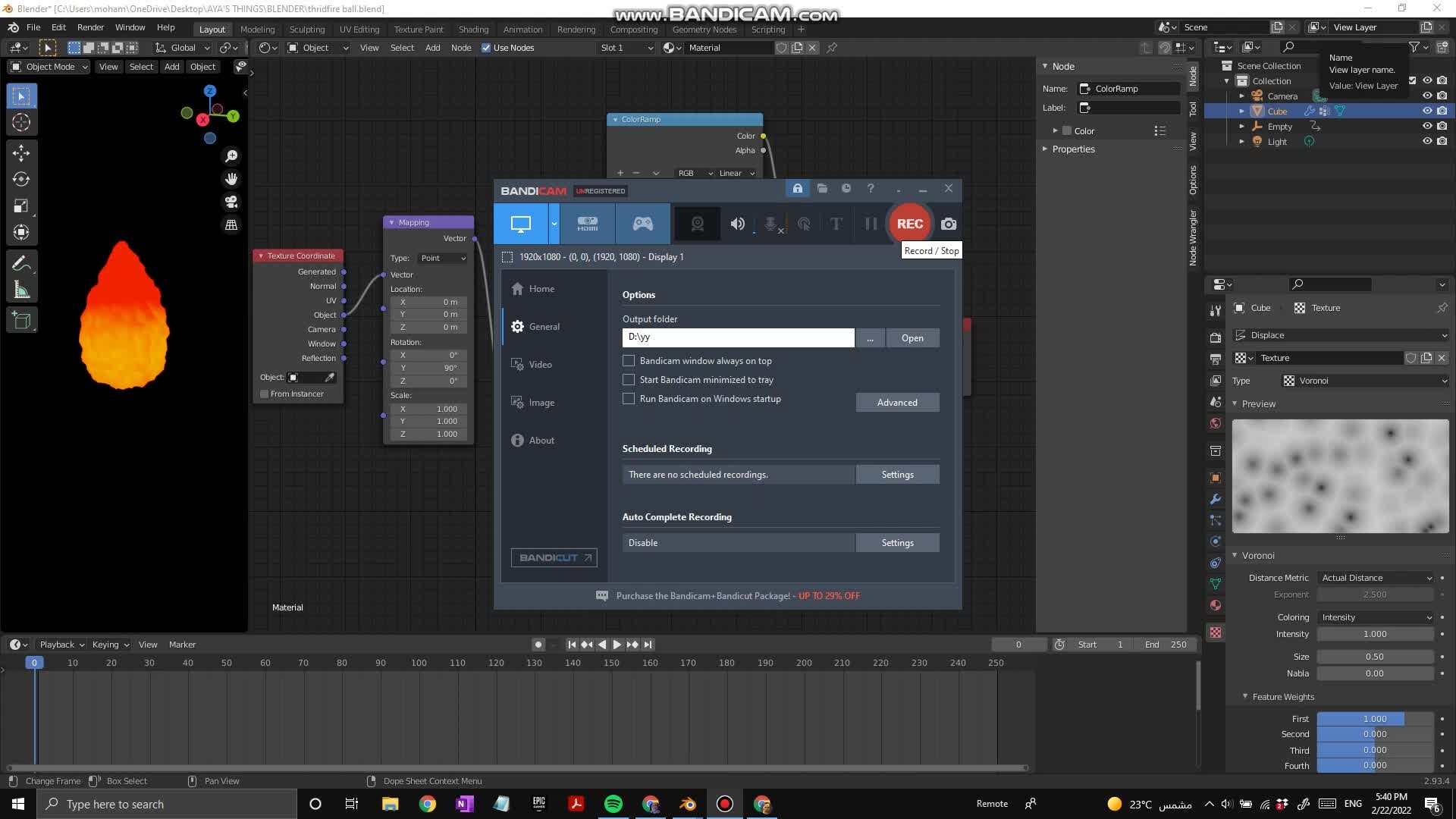This screenshot has width=1456, height=819.
Task: Switch to the Shading workspace tab
Action: (x=473, y=29)
